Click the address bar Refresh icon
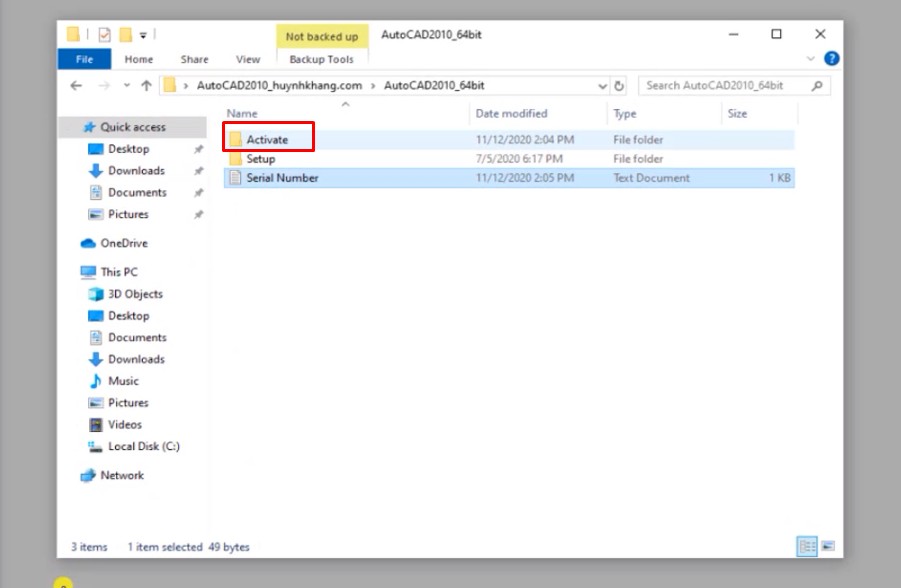Image resolution: width=901 pixels, height=588 pixels. pyautogui.click(x=620, y=86)
